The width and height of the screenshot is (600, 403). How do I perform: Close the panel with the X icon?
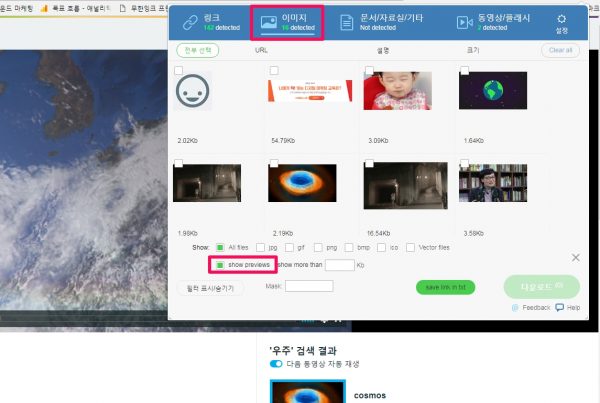(x=576, y=258)
